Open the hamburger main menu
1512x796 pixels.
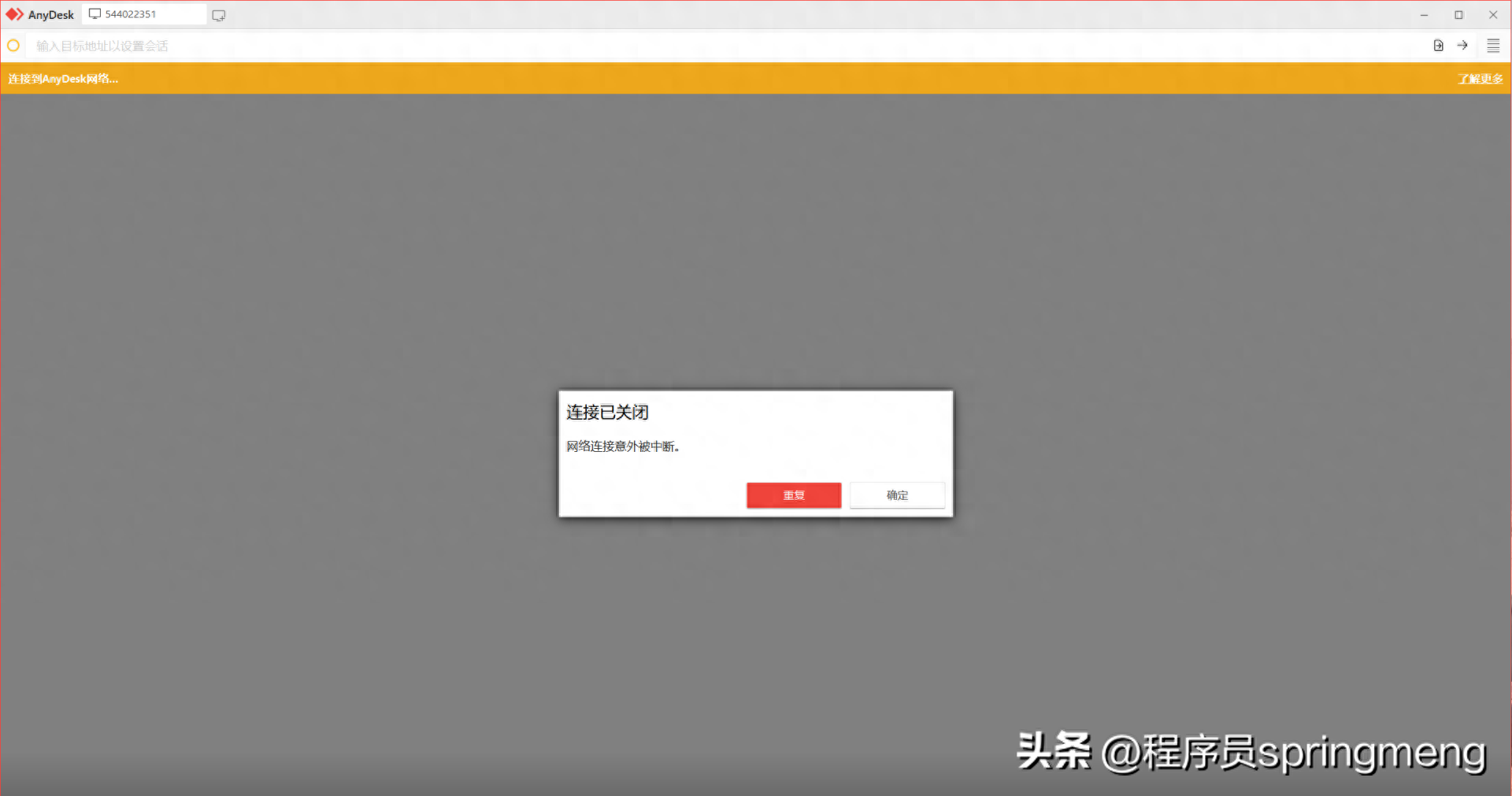click(1492, 46)
